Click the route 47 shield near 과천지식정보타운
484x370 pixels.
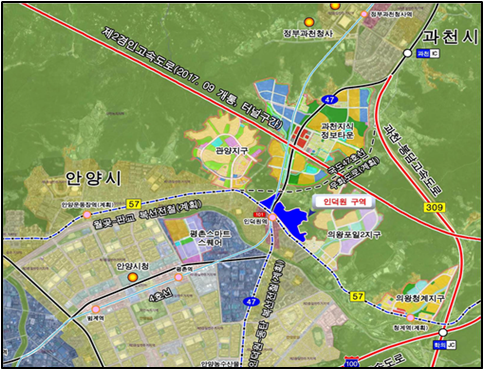(x=329, y=99)
